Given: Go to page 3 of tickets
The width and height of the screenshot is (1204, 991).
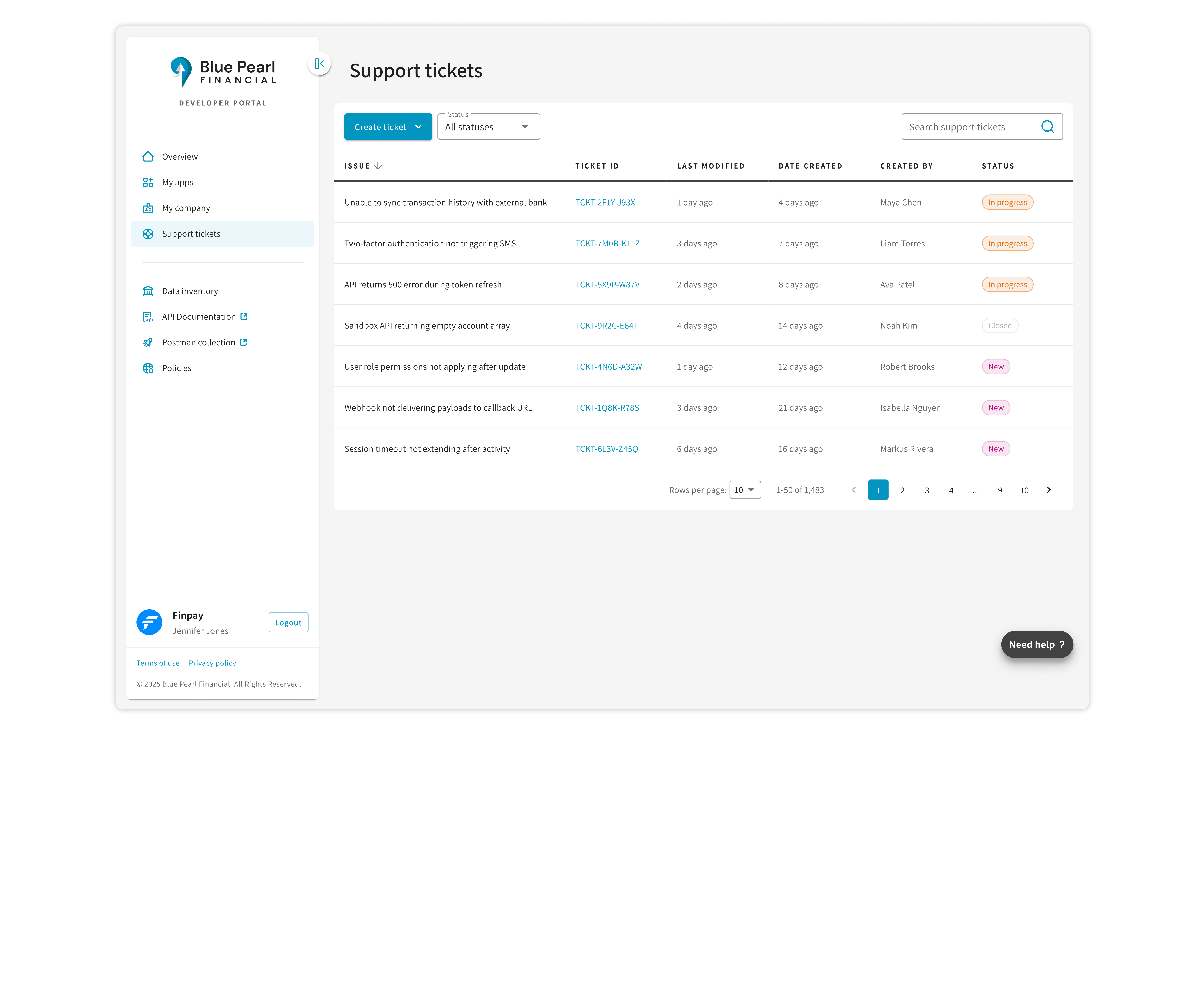Looking at the screenshot, I should point(926,490).
